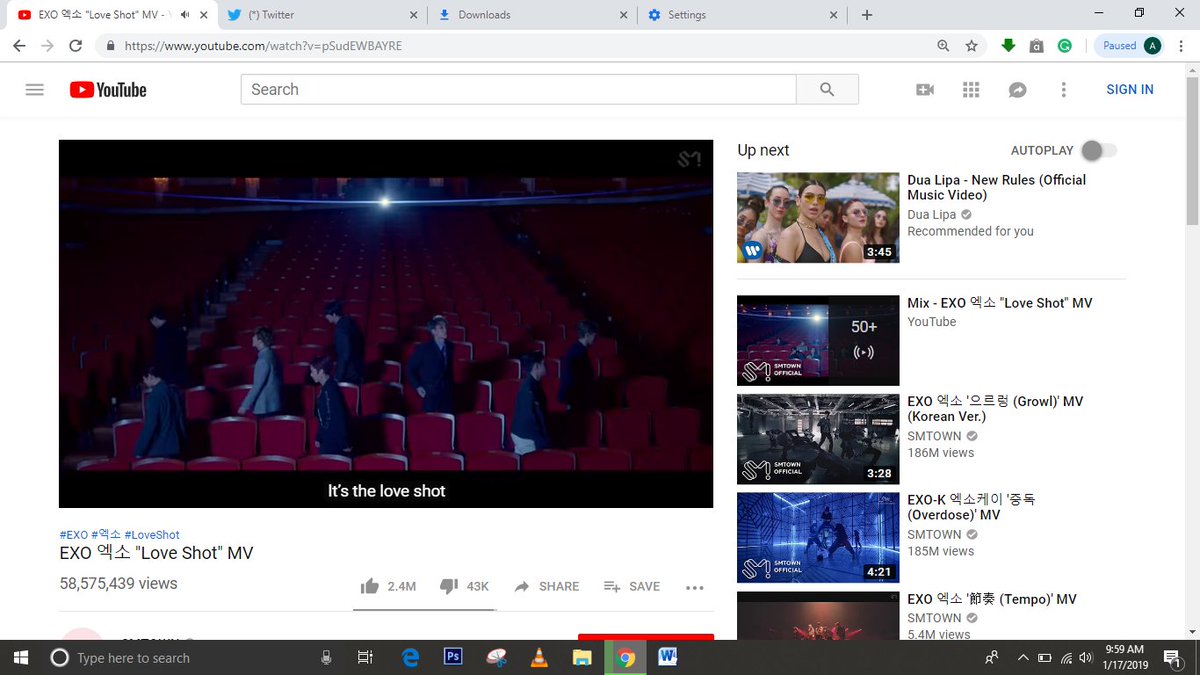Viewport: 1200px width, 675px height.
Task: Open Windows Start menu
Action: pos(21,657)
